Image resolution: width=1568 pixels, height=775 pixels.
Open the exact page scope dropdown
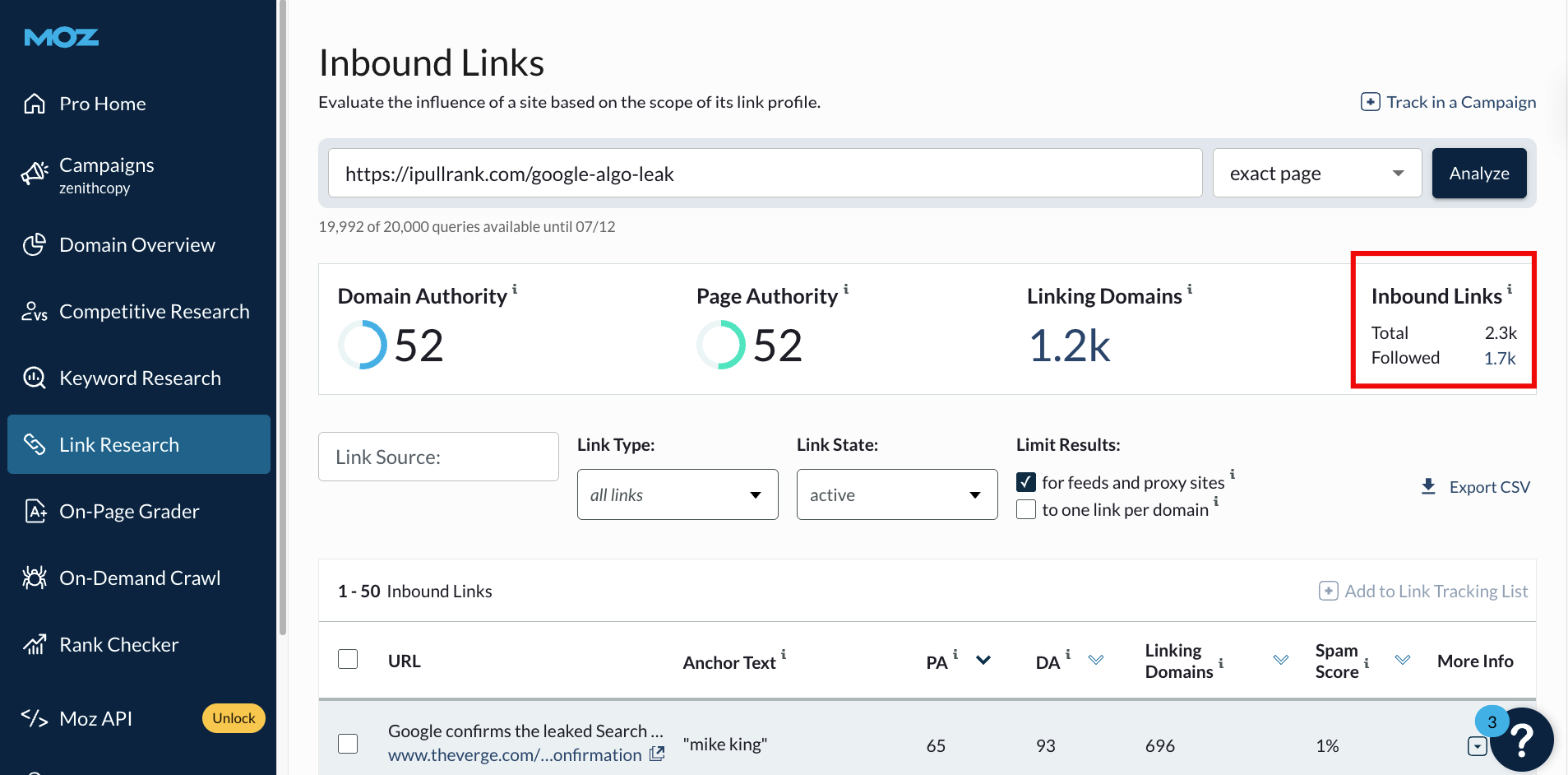coord(1316,173)
